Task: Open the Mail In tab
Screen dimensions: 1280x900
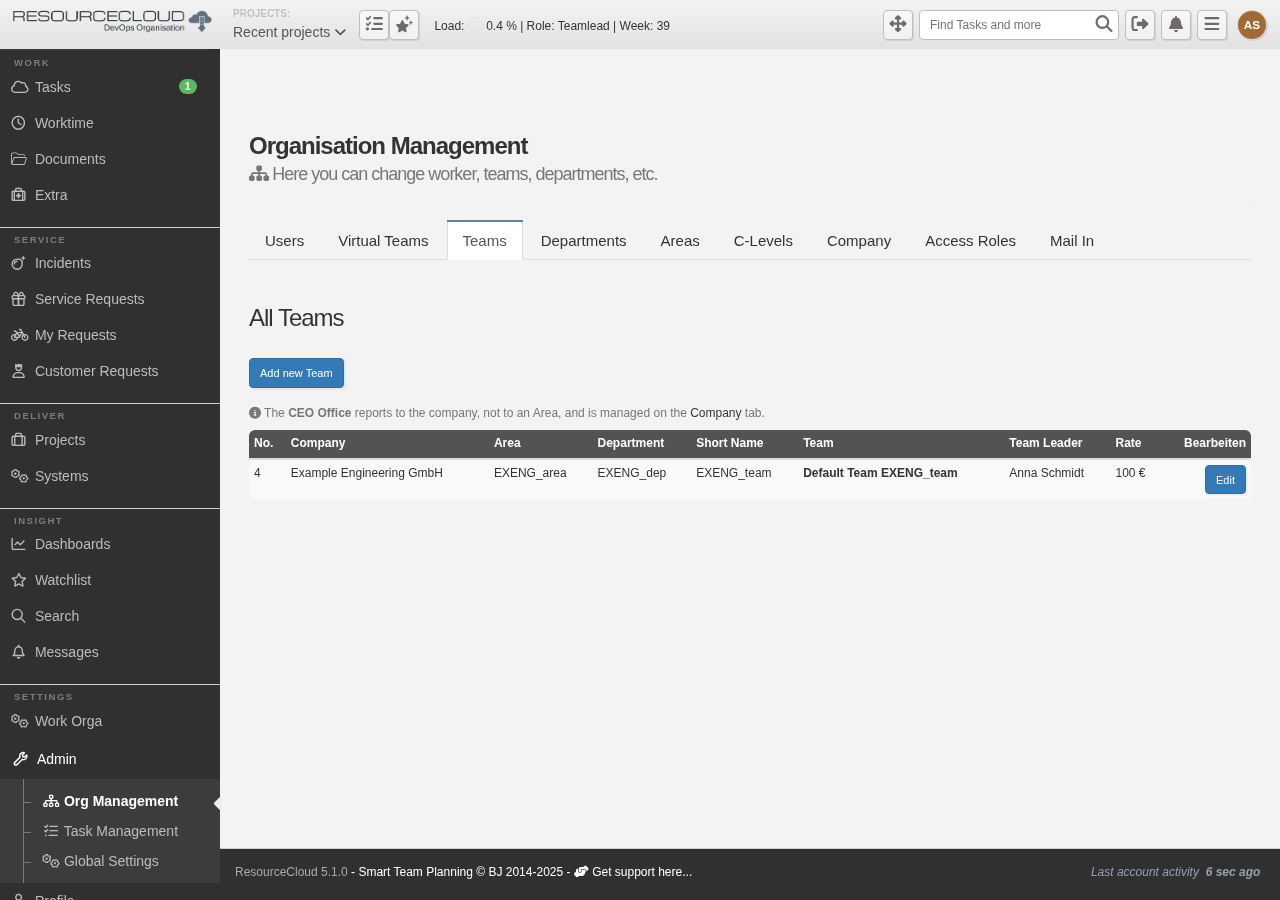Action: click(x=1072, y=241)
